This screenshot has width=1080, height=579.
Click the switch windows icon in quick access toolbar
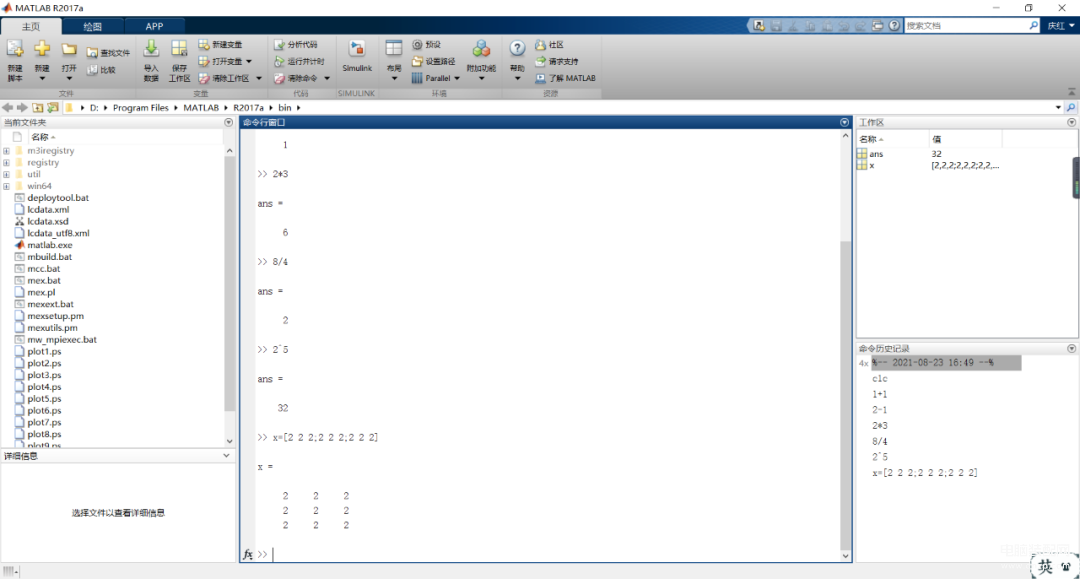(878, 25)
